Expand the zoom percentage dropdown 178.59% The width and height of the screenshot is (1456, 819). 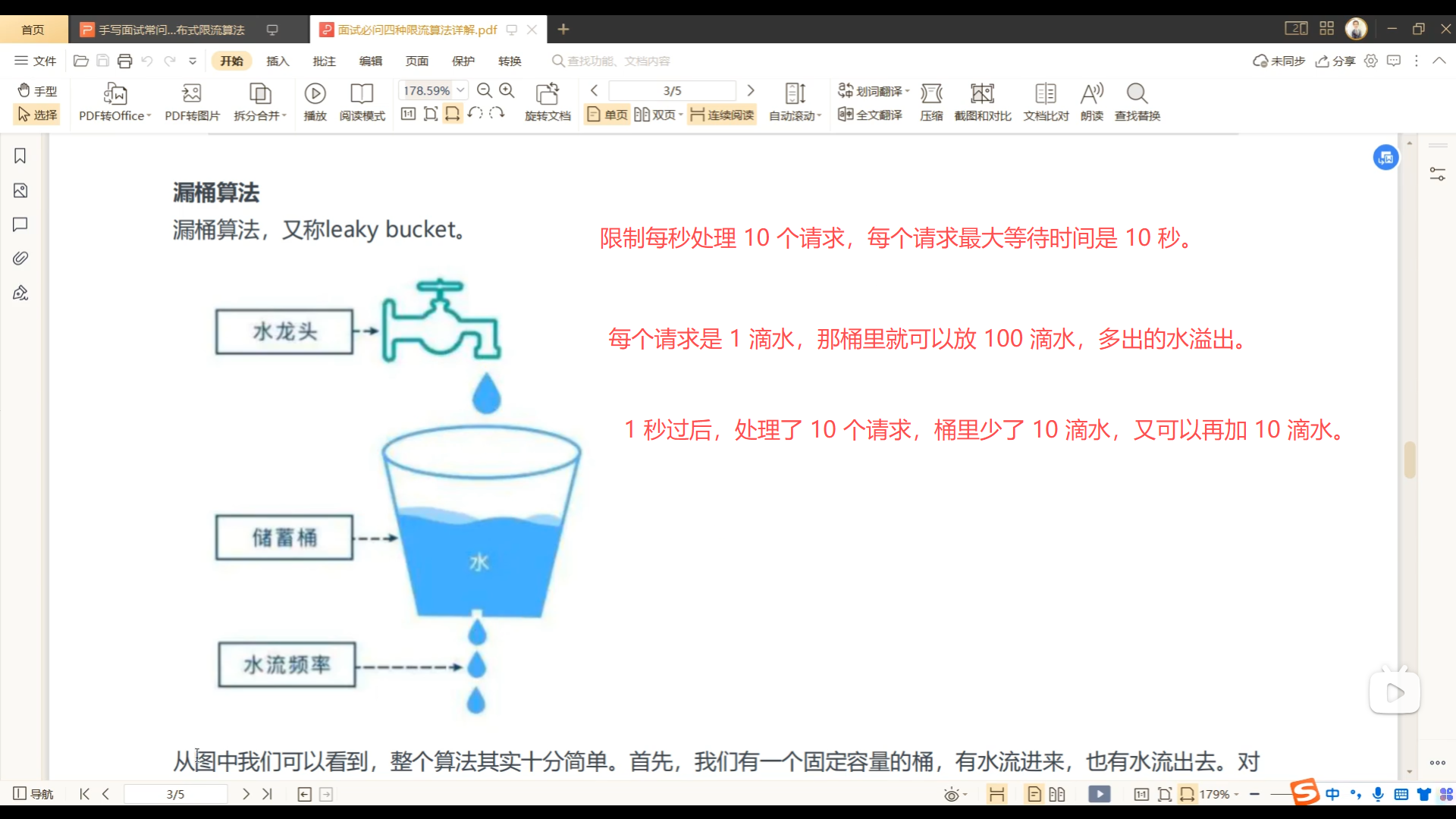click(460, 90)
